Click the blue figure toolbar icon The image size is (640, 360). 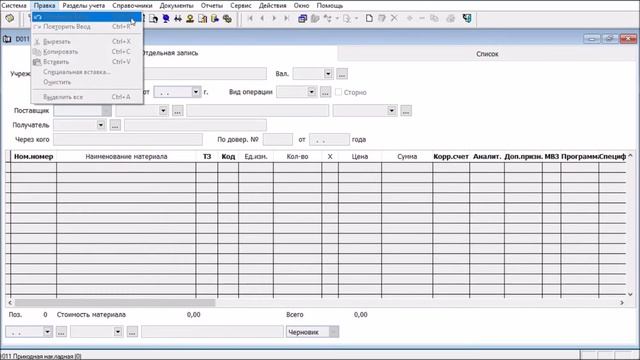coord(166,18)
